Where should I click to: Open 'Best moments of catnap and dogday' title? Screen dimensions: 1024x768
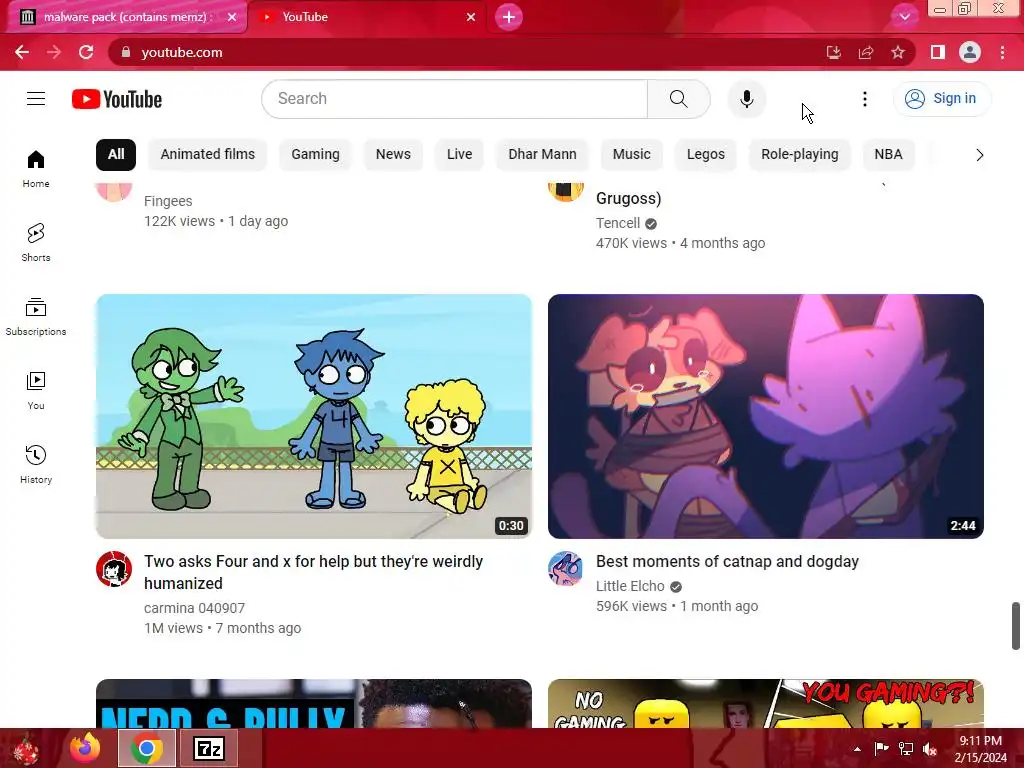pos(727,562)
